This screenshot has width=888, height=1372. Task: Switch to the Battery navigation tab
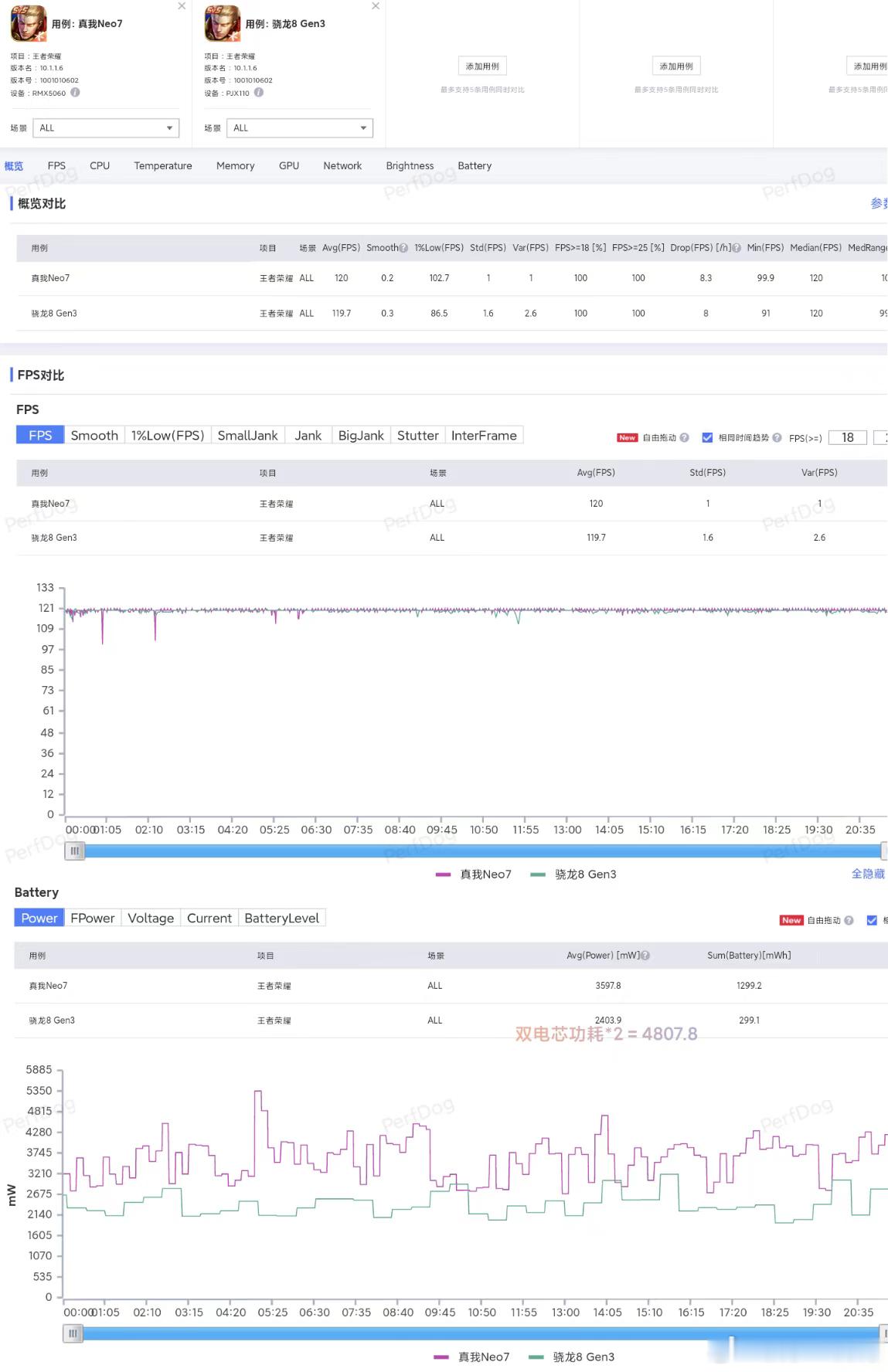click(475, 166)
